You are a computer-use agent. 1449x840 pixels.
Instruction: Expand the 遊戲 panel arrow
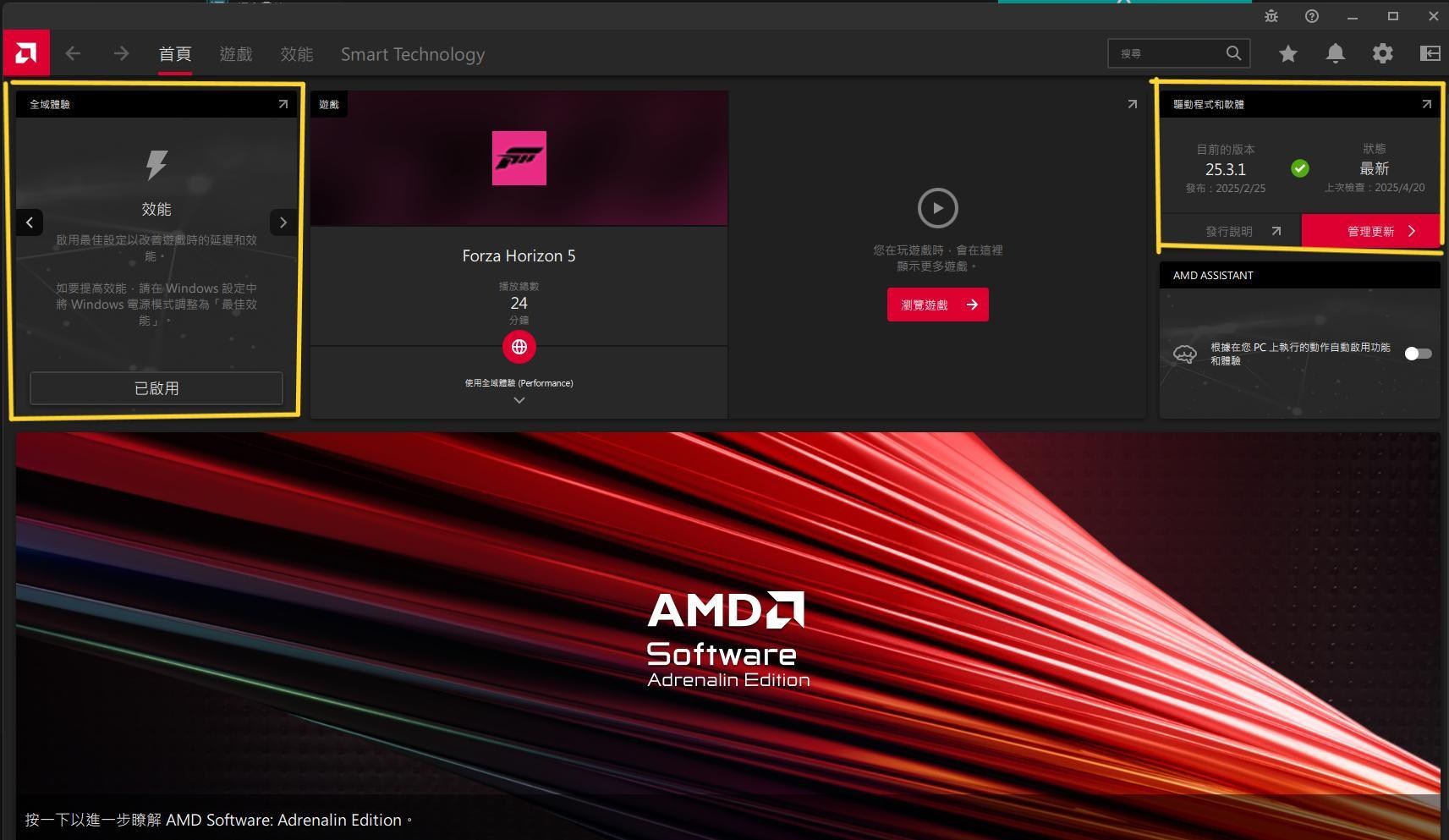[x=1132, y=104]
